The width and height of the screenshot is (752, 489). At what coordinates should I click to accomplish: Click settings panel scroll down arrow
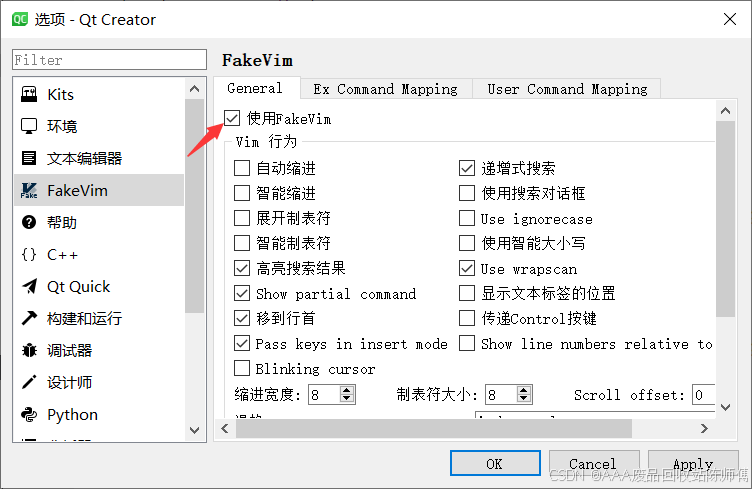pyautogui.click(x=726, y=408)
